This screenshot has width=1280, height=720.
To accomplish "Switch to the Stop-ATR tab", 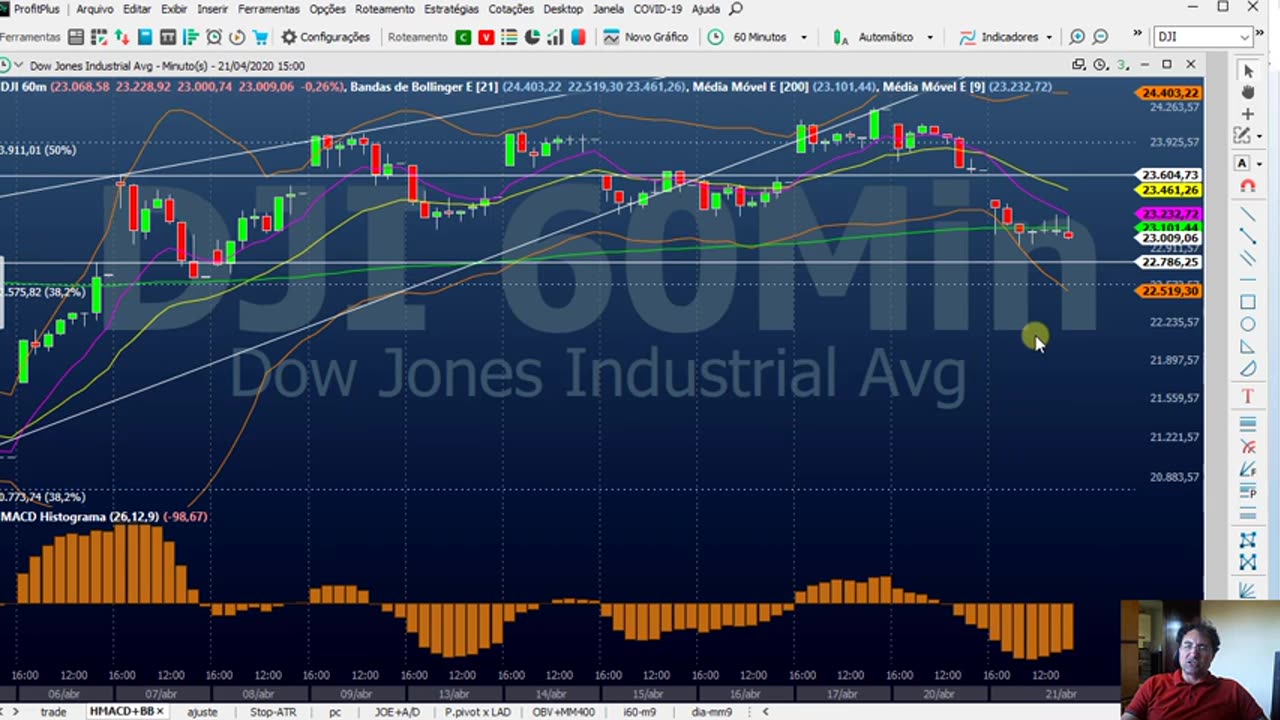I will [273, 712].
